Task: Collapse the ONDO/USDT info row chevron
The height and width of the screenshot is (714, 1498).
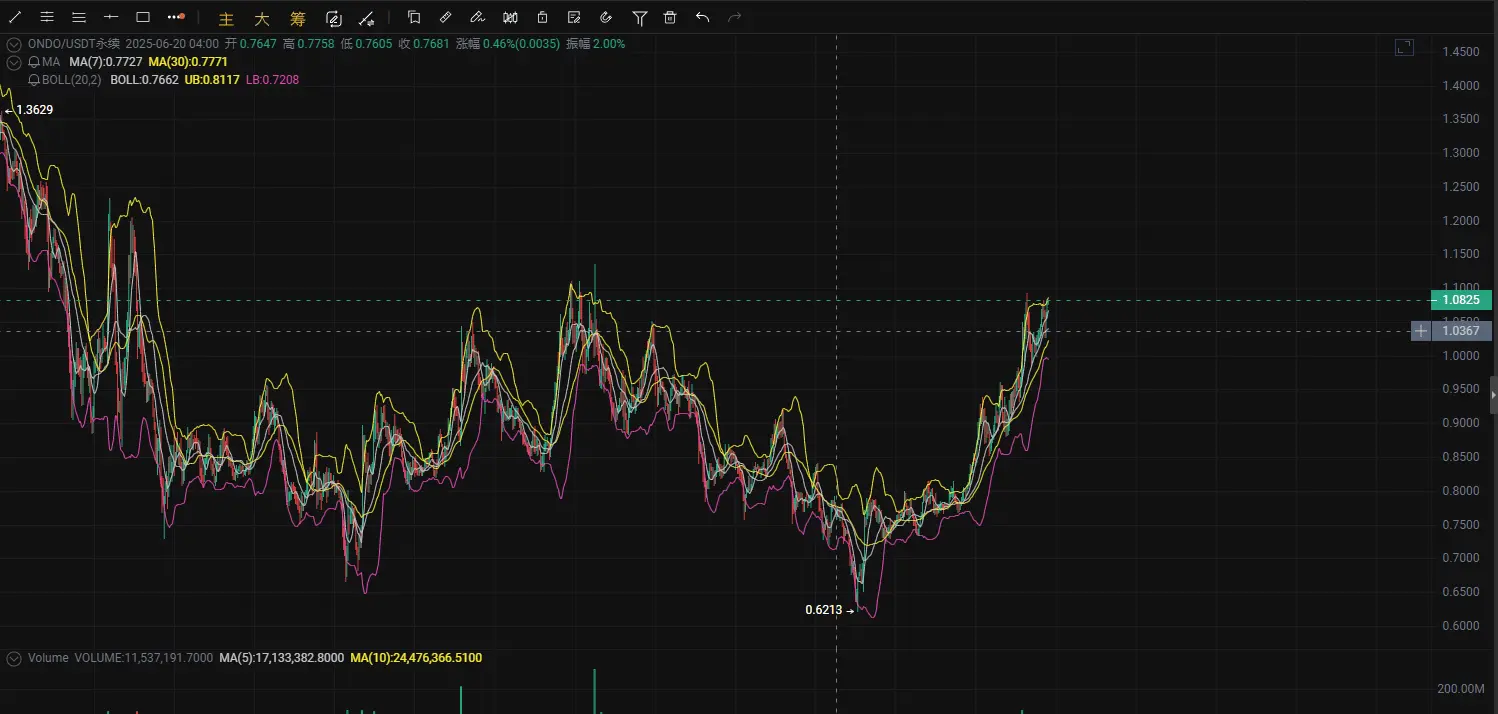Action: (x=14, y=44)
